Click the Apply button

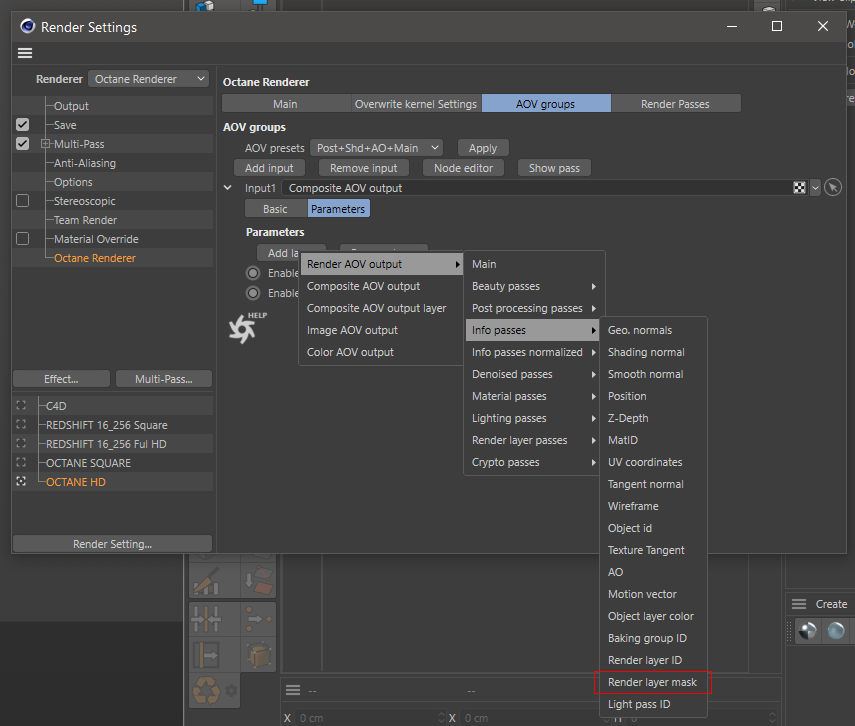pyautogui.click(x=483, y=148)
